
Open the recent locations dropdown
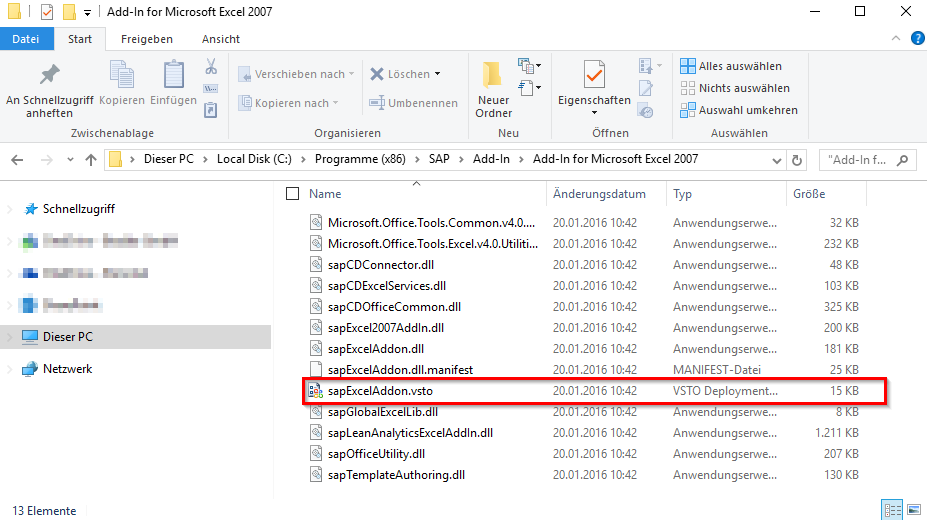coord(70,160)
